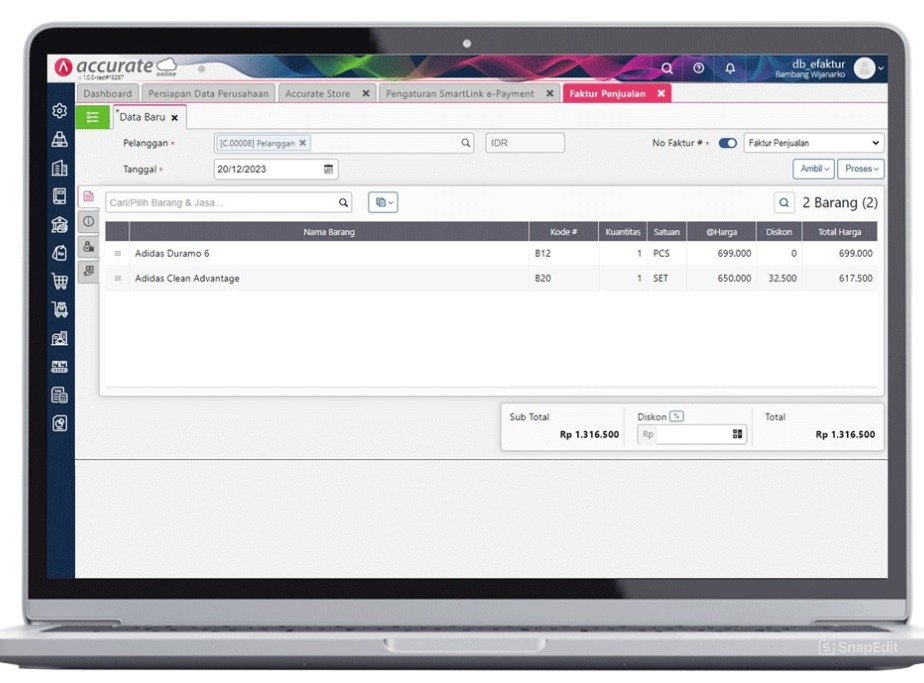
Task: Grab row handle for Adidas Duramo 6
Action: 118,253
